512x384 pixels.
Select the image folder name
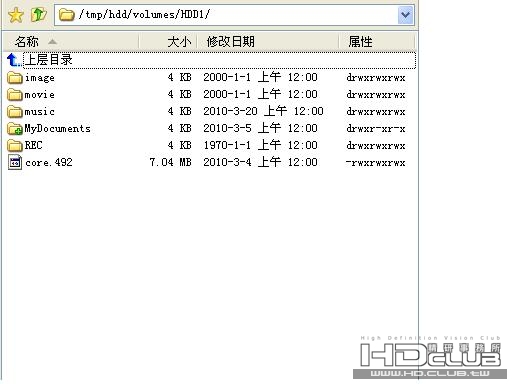pos(40,78)
